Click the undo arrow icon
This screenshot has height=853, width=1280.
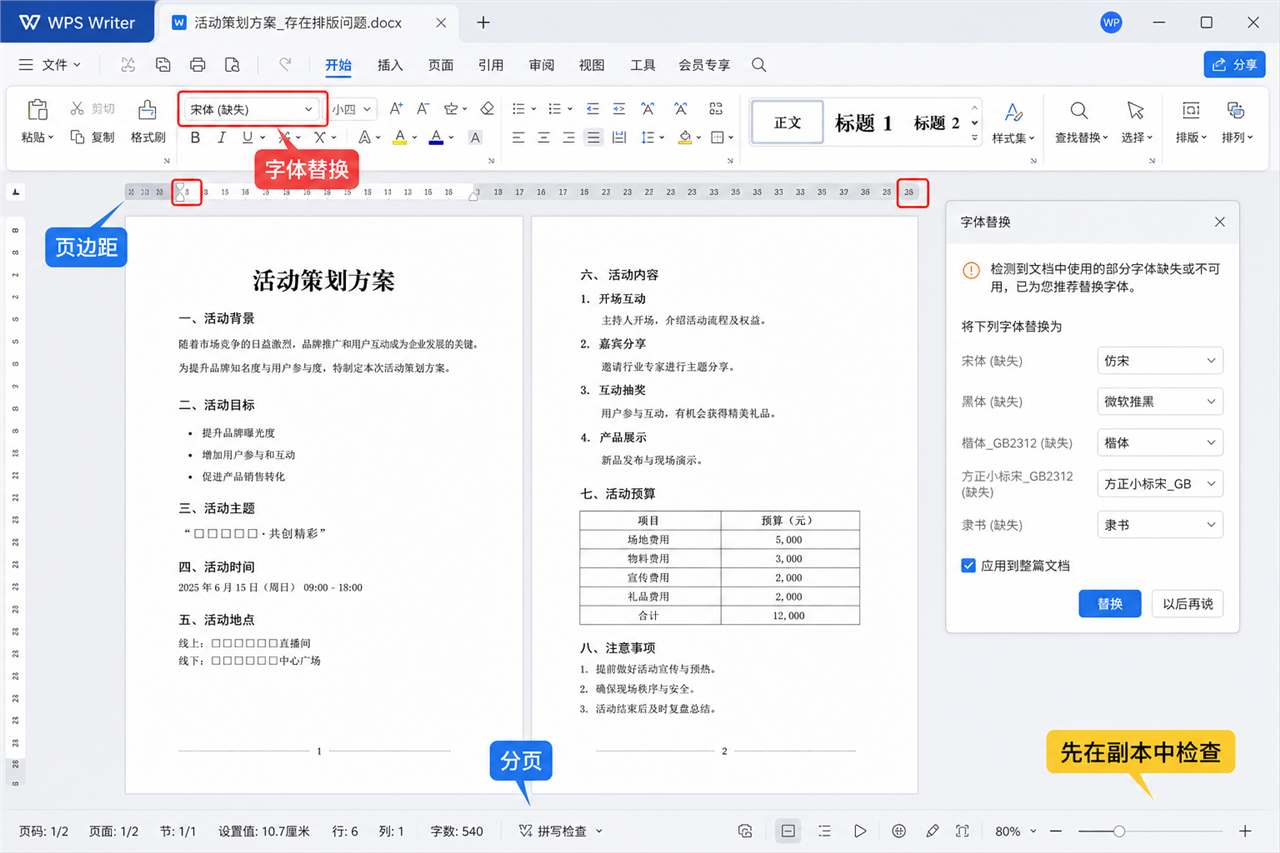pos(285,65)
